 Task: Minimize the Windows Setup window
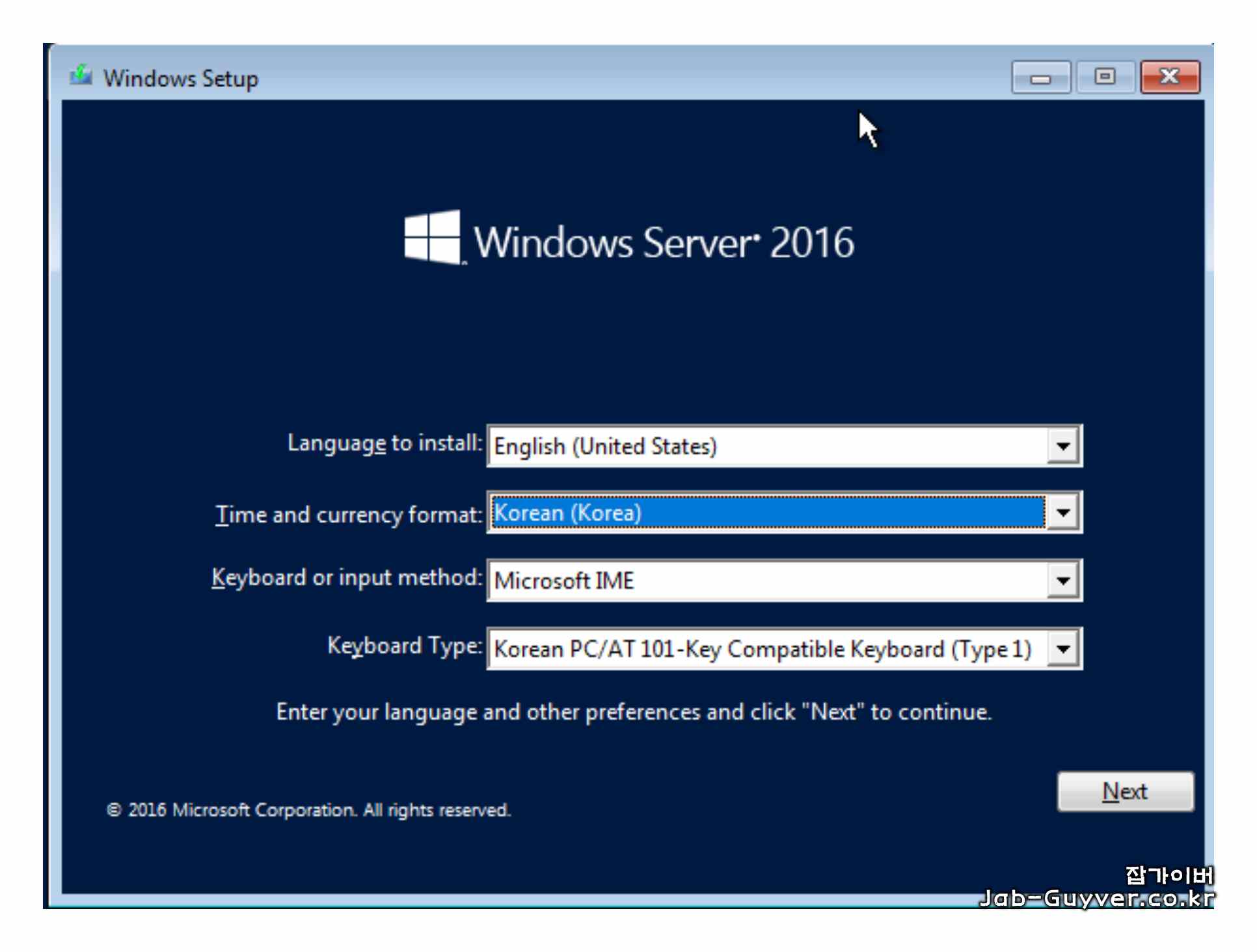1040,78
